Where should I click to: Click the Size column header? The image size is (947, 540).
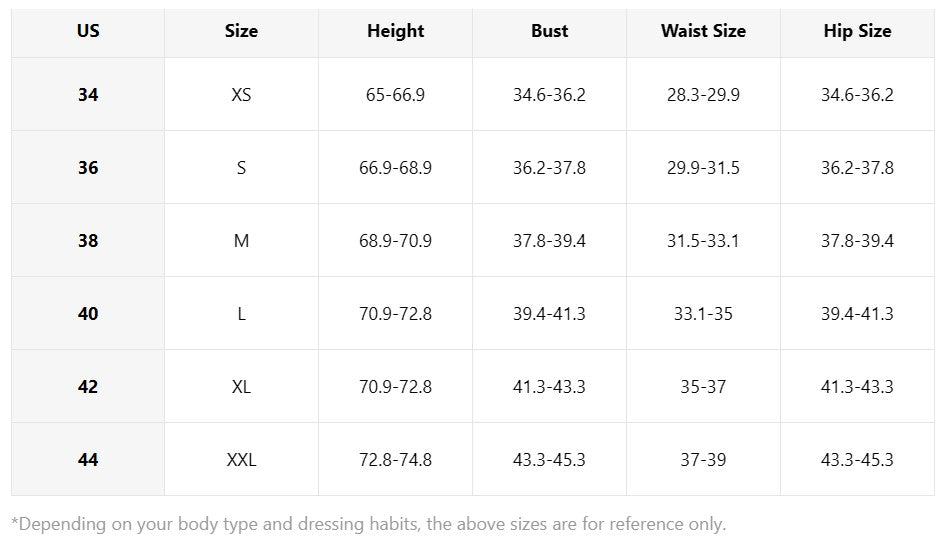pyautogui.click(x=242, y=31)
